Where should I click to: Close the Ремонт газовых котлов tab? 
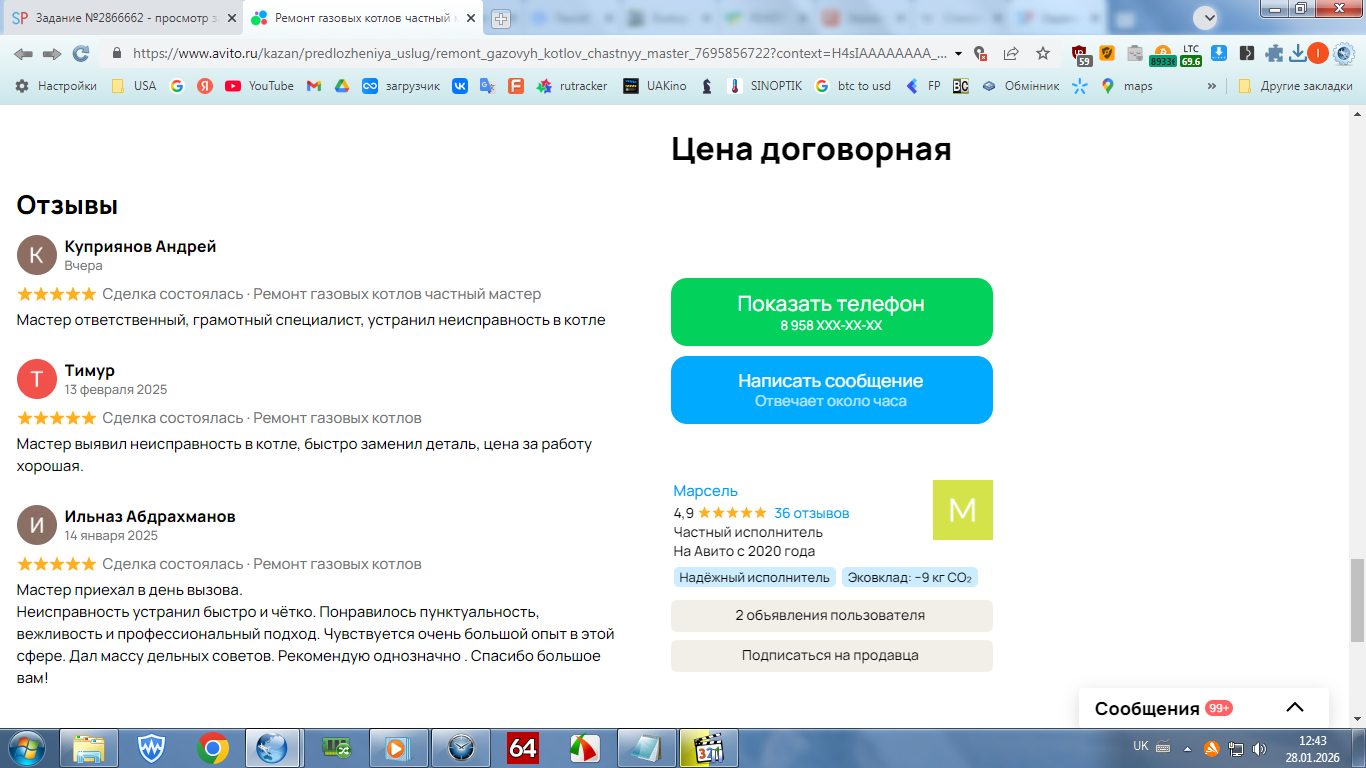tap(472, 19)
